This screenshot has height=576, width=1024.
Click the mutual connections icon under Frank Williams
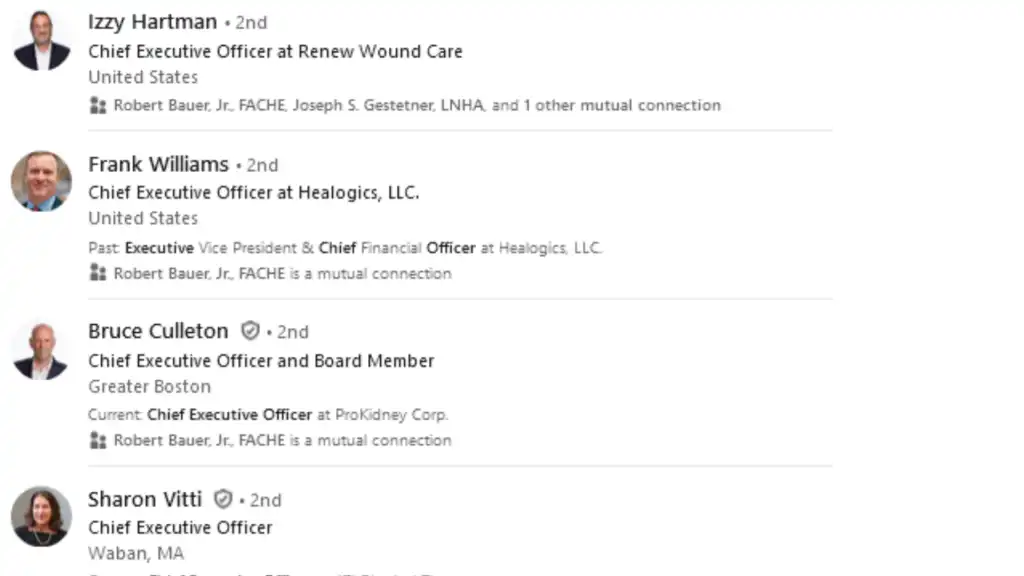(97, 273)
